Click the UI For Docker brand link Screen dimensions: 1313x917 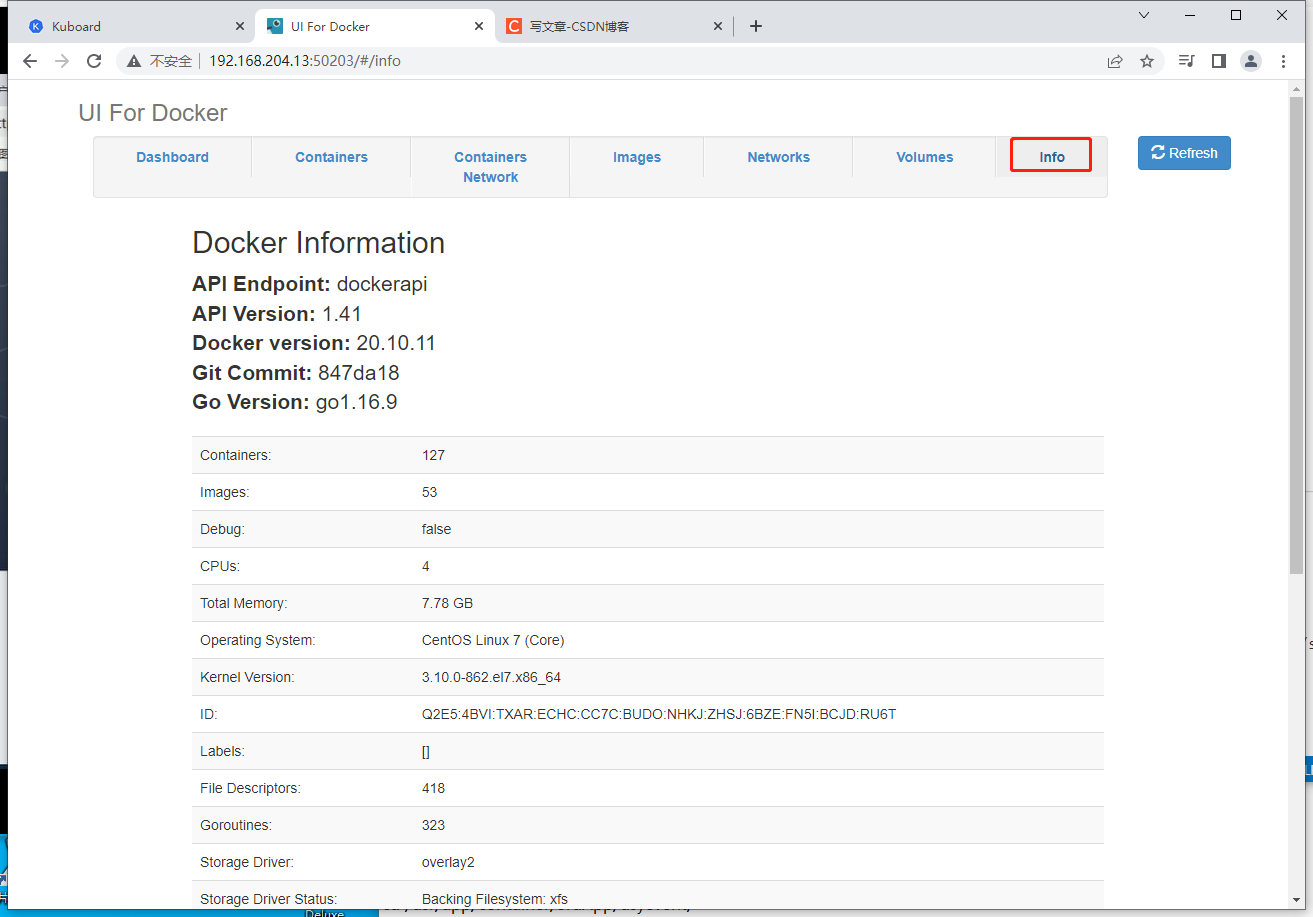click(x=153, y=113)
